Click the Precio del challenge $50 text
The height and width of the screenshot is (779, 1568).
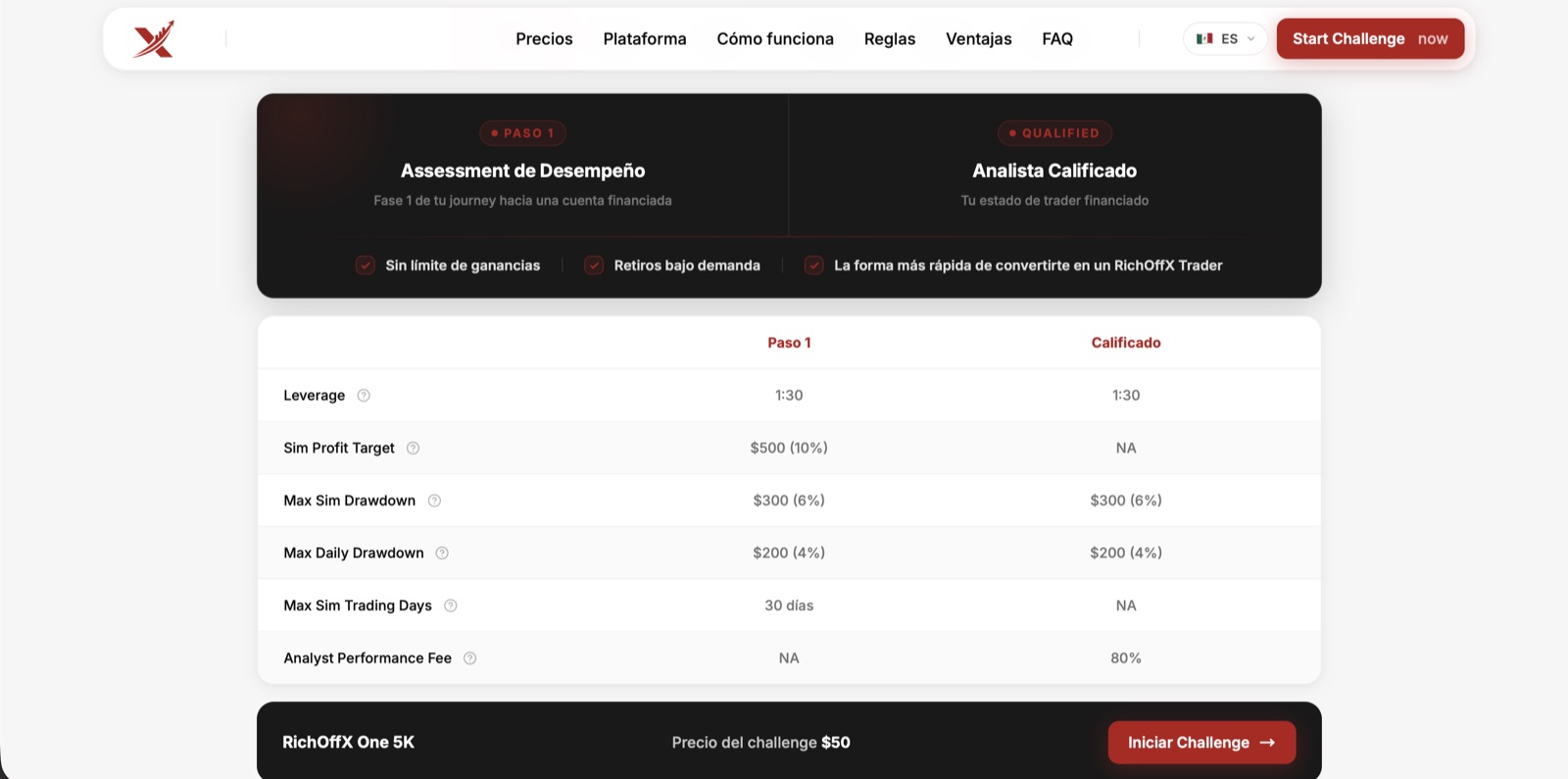[x=761, y=743]
